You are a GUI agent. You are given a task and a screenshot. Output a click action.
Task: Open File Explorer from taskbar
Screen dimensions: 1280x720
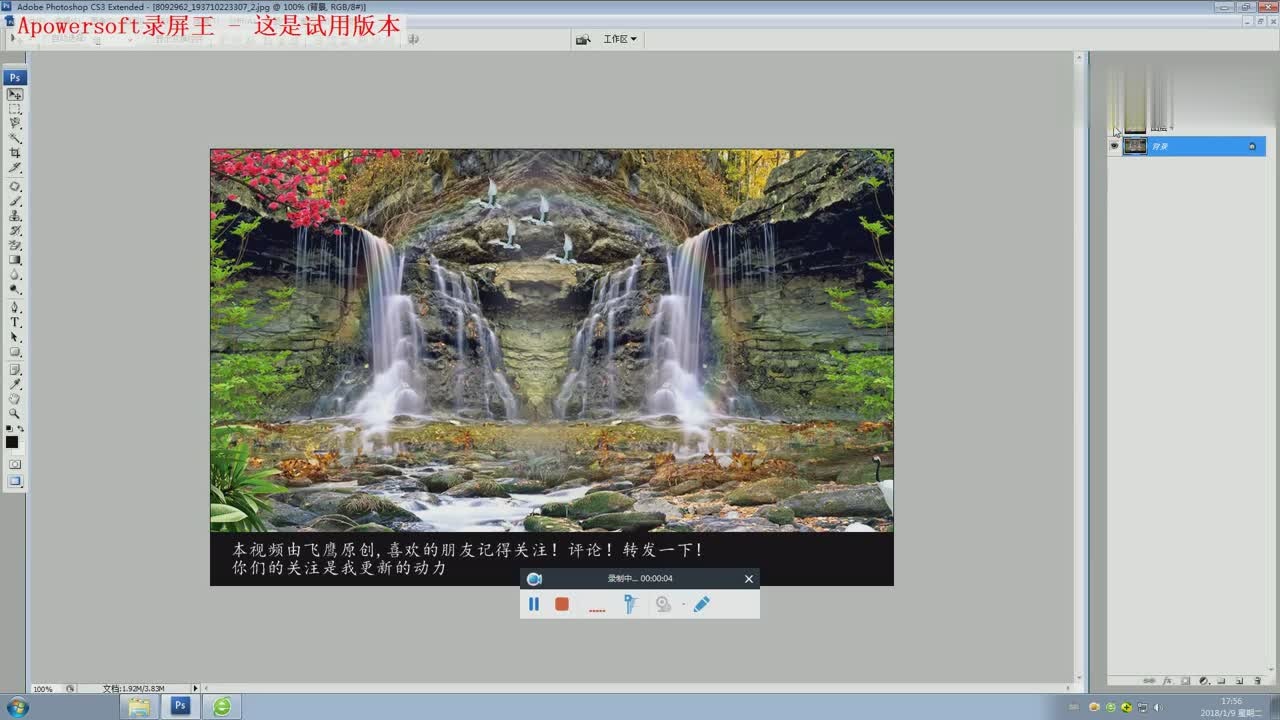(x=140, y=707)
